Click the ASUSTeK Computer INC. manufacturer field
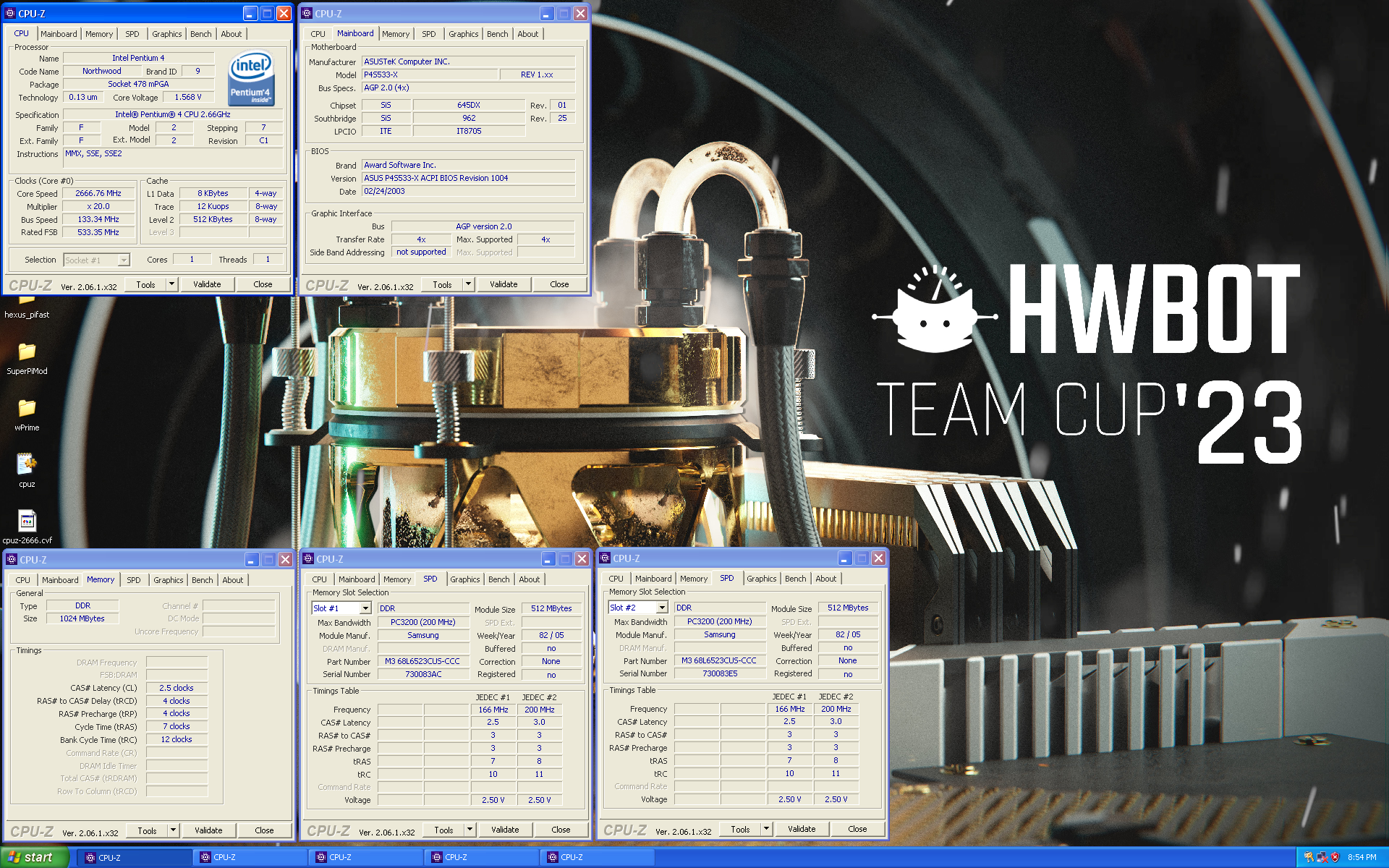Viewport: 1389px width, 868px height. point(468,61)
